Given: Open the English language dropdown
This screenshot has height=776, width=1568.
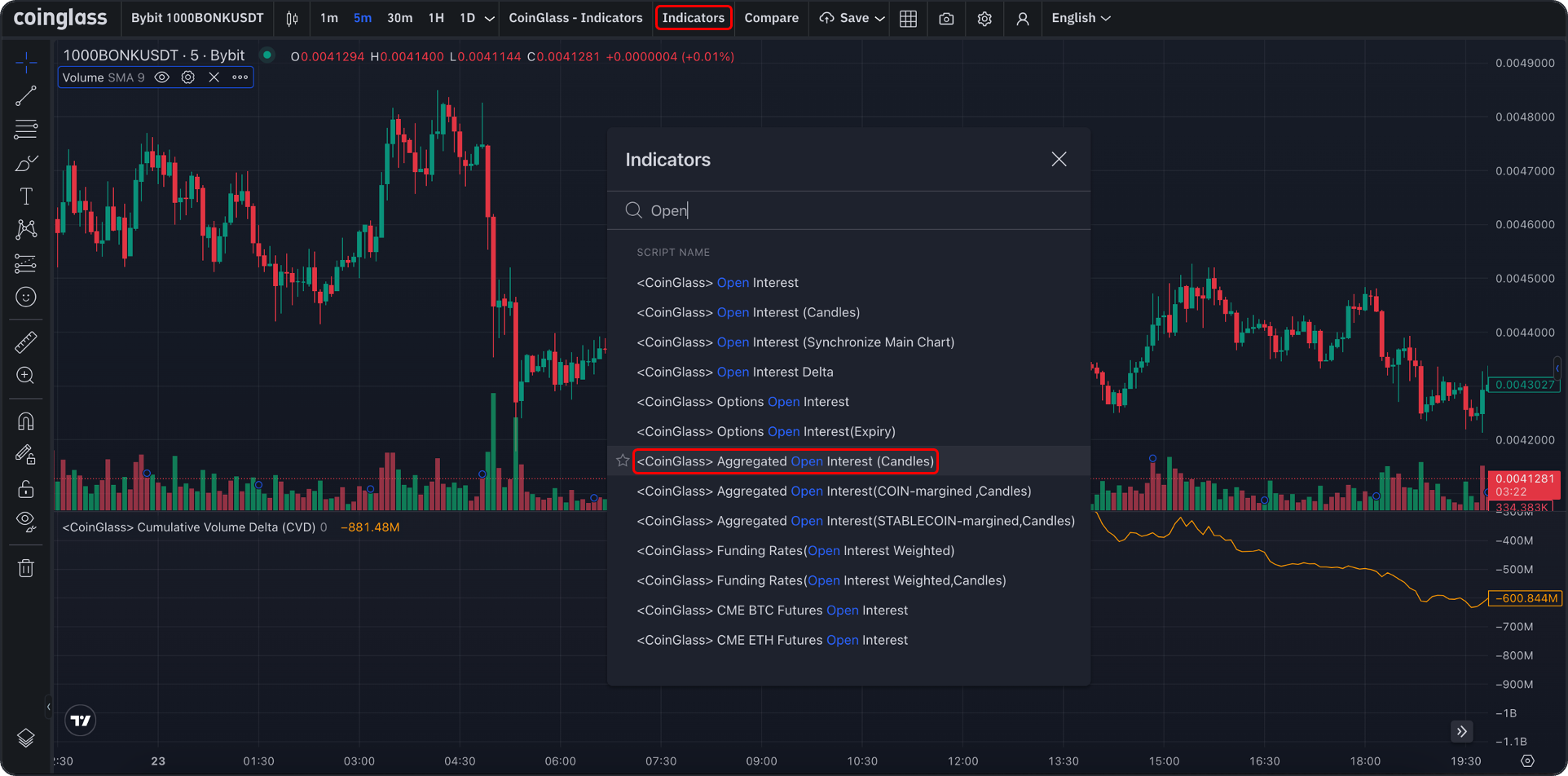Looking at the screenshot, I should coord(1081,18).
